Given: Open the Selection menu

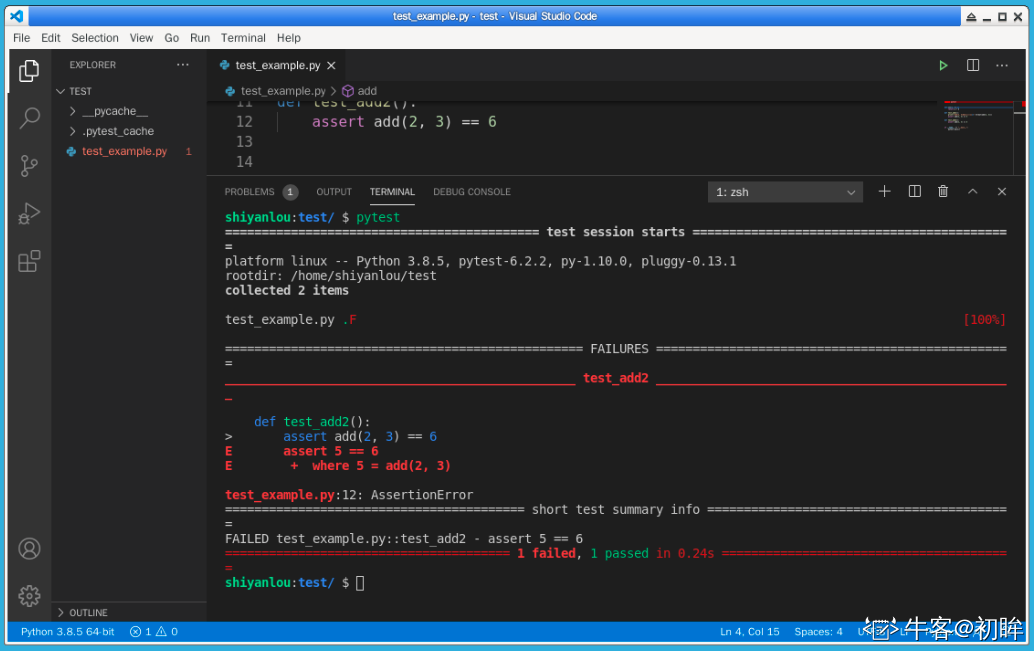Looking at the screenshot, I should pyautogui.click(x=95, y=38).
